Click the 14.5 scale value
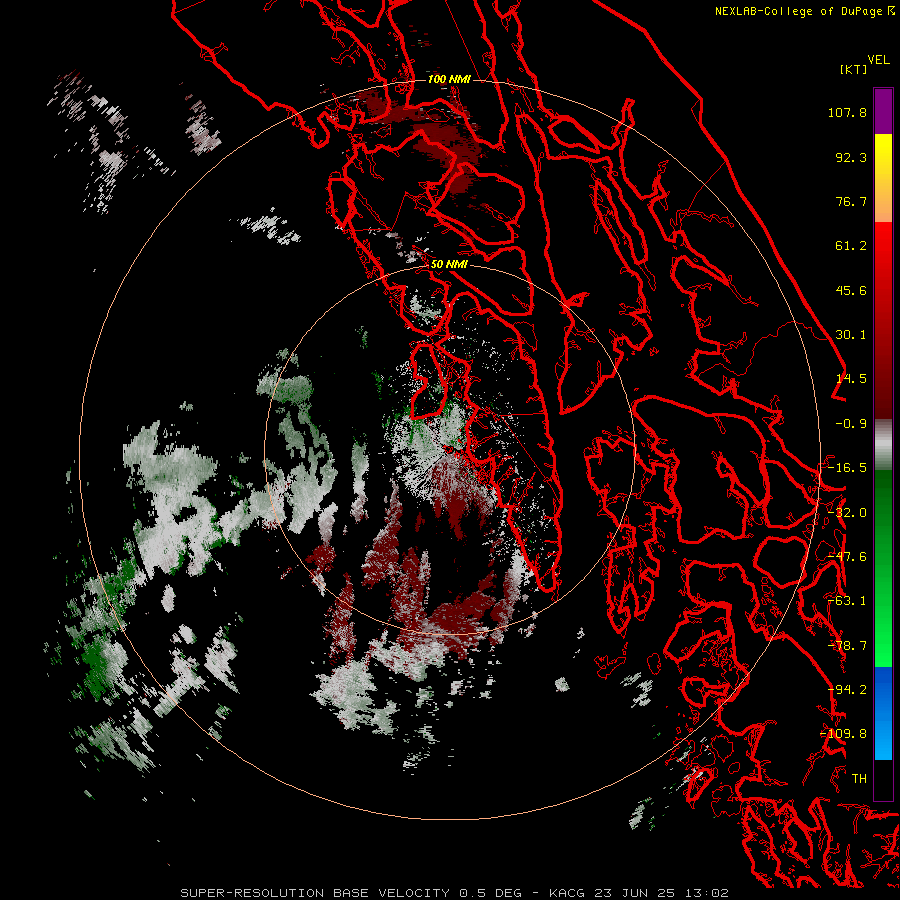The width and height of the screenshot is (900, 900). tap(851, 379)
